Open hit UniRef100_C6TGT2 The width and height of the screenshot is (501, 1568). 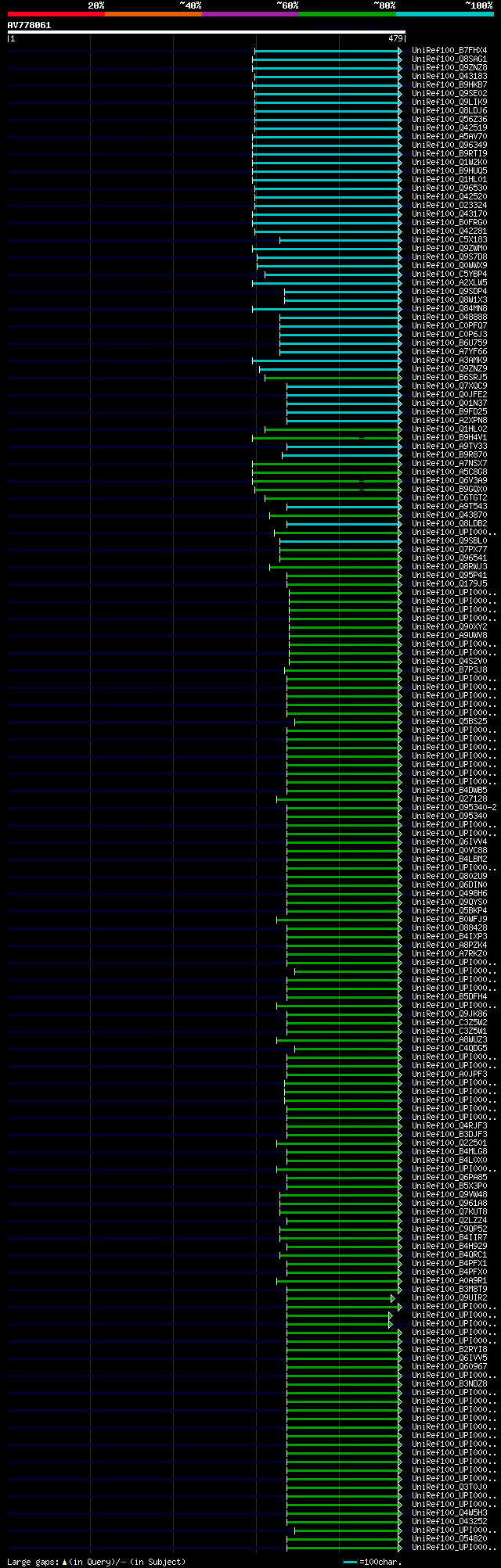point(449,497)
